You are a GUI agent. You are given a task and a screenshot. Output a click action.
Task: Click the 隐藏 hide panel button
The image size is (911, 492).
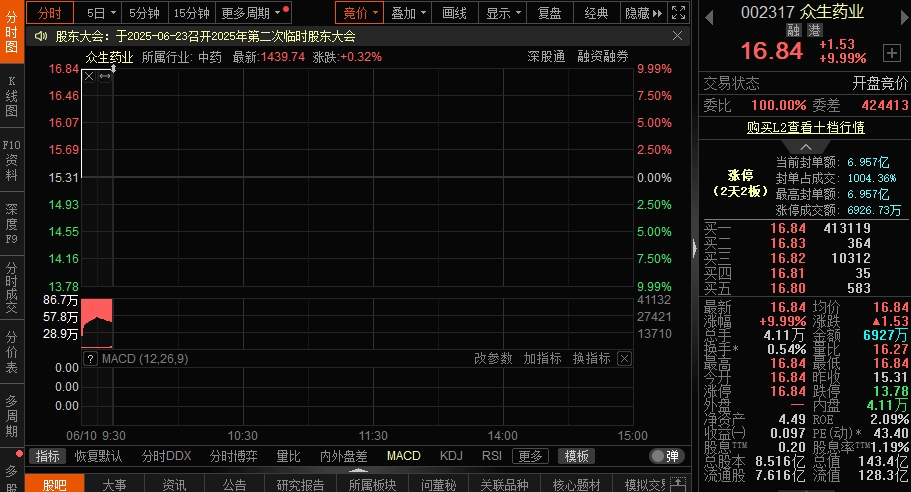tap(644, 13)
